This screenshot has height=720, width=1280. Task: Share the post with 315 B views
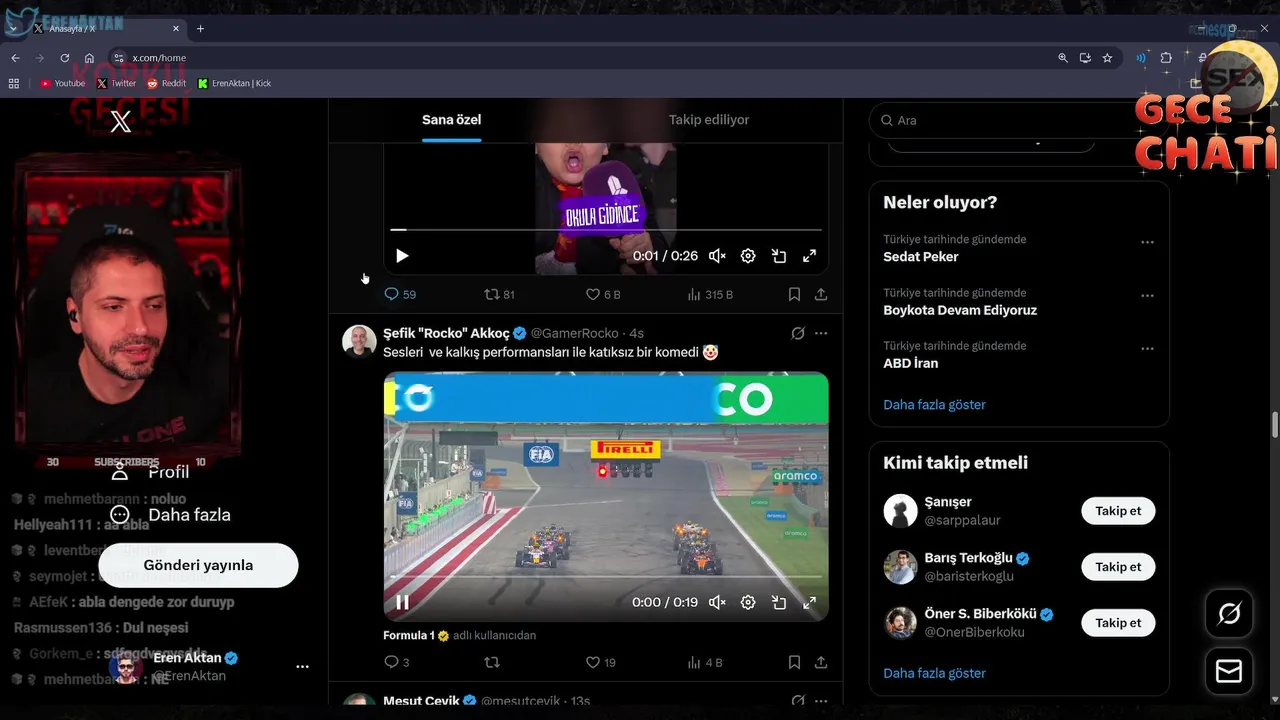(x=821, y=294)
